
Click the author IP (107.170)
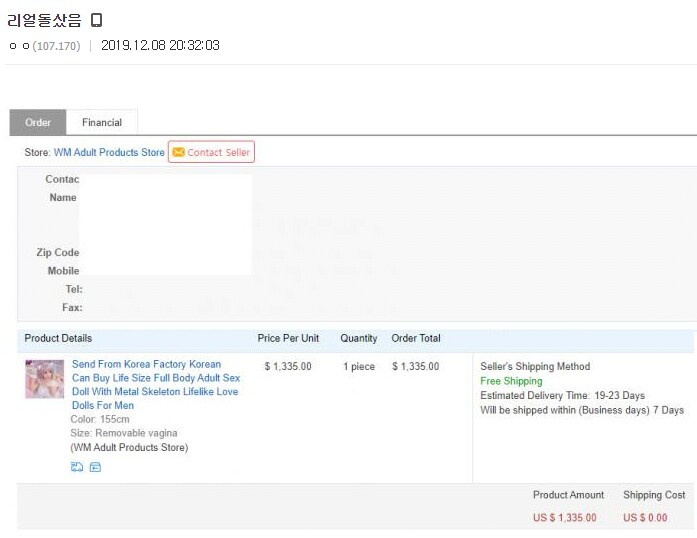coord(56,46)
